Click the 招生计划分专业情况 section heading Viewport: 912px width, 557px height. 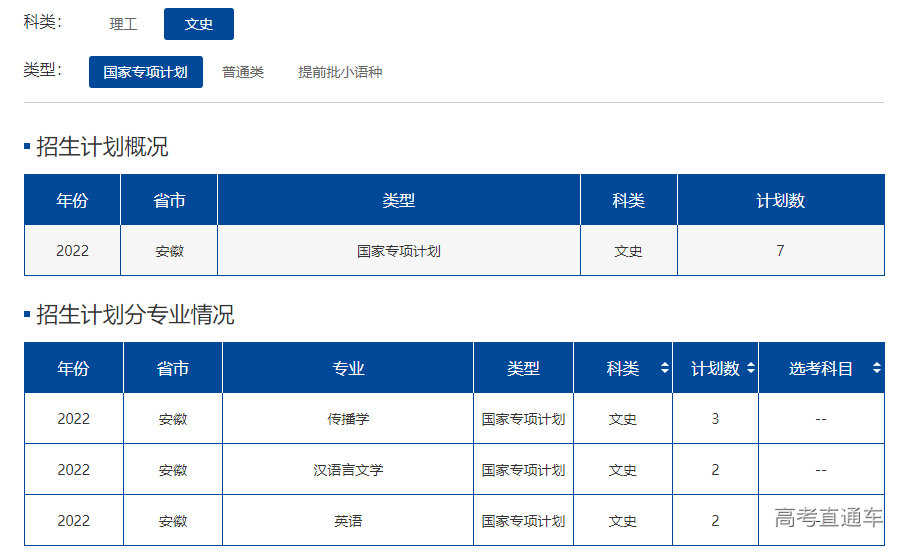135,315
